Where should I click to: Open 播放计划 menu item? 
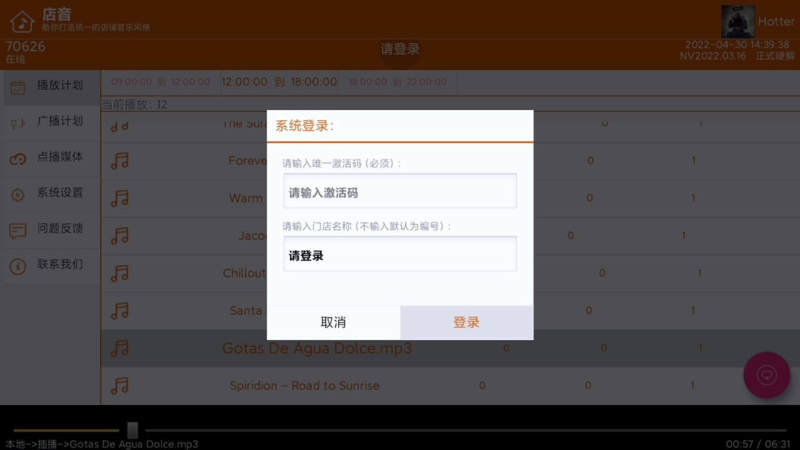tap(60, 86)
